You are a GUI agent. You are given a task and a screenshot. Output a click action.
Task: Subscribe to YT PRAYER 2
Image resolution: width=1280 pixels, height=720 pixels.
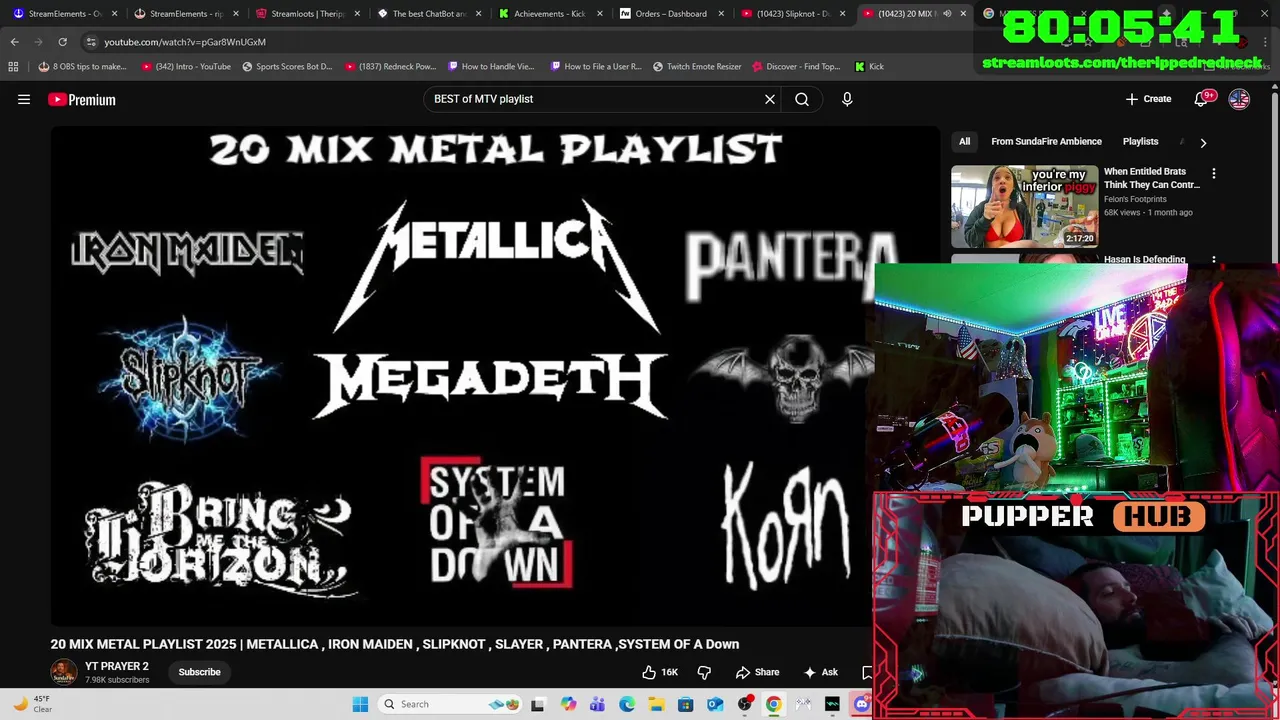pos(199,672)
